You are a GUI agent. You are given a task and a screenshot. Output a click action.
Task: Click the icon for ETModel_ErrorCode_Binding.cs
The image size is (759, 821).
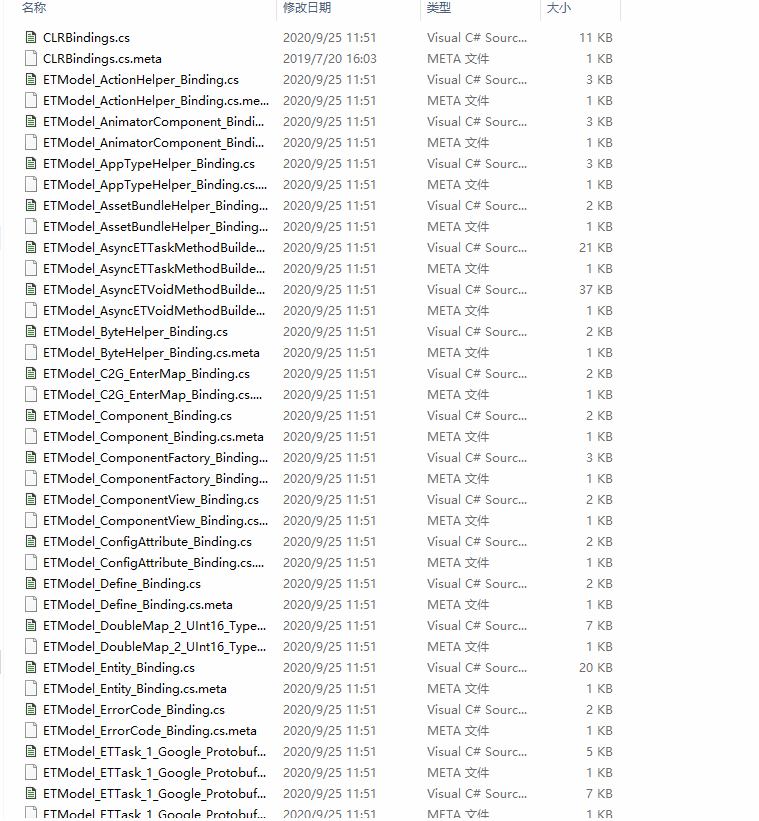click(x=30, y=710)
